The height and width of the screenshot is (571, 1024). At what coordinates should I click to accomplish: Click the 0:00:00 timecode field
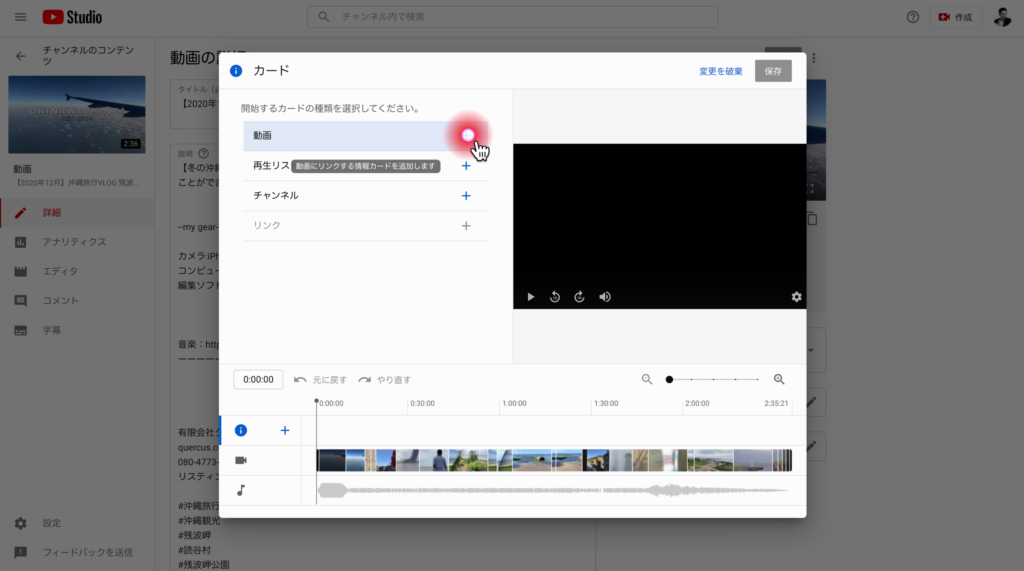pyautogui.click(x=258, y=380)
